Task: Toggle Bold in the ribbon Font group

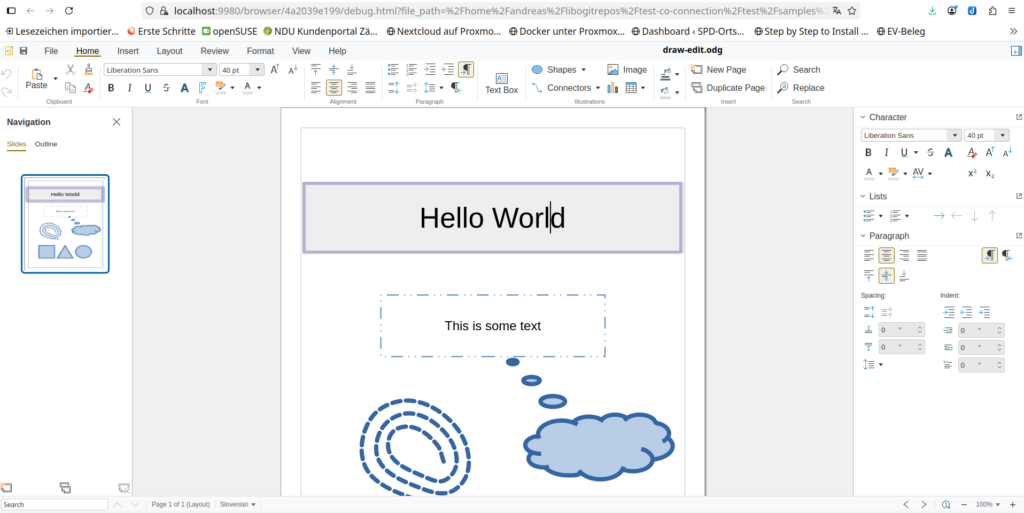Action: [111, 87]
